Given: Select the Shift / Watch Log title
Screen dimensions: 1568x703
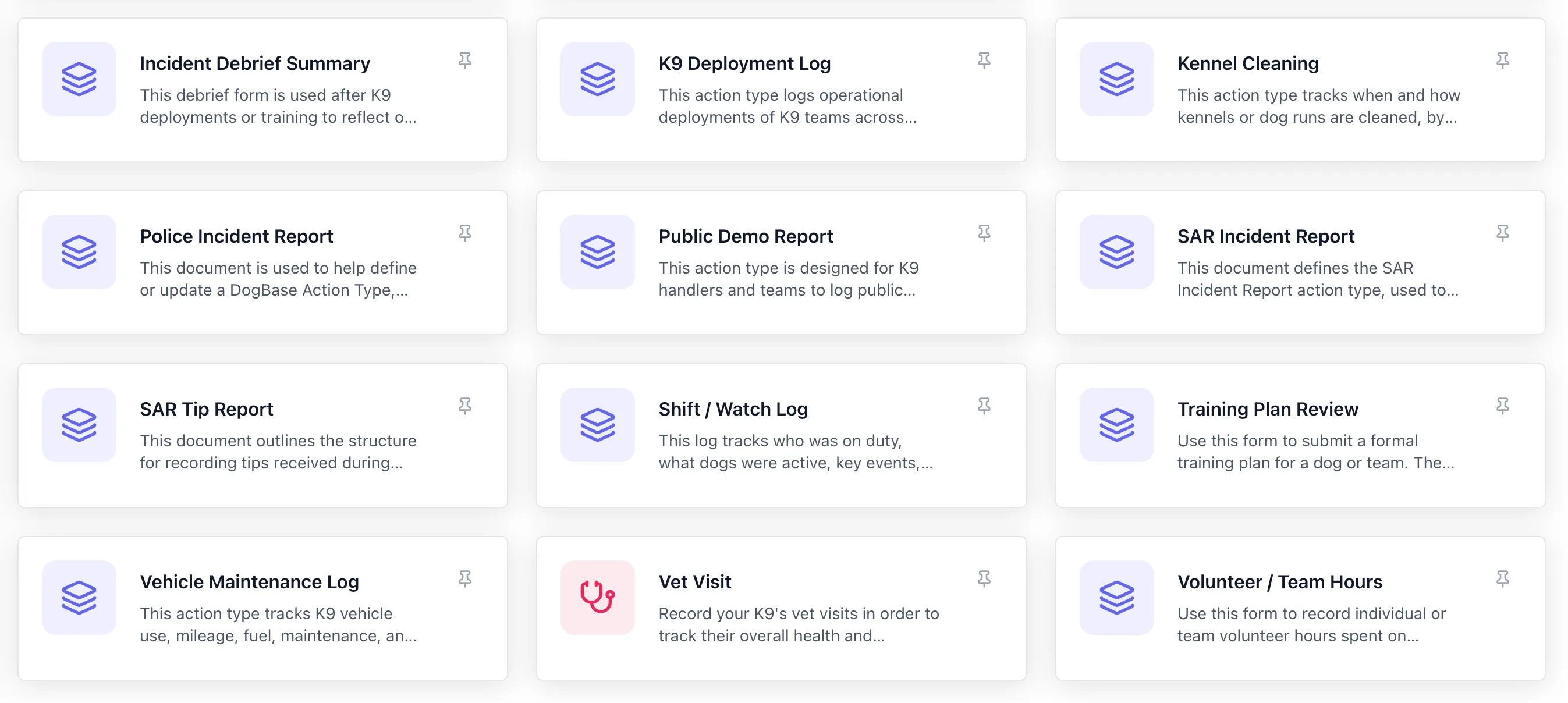Looking at the screenshot, I should pyautogui.click(x=733, y=409).
